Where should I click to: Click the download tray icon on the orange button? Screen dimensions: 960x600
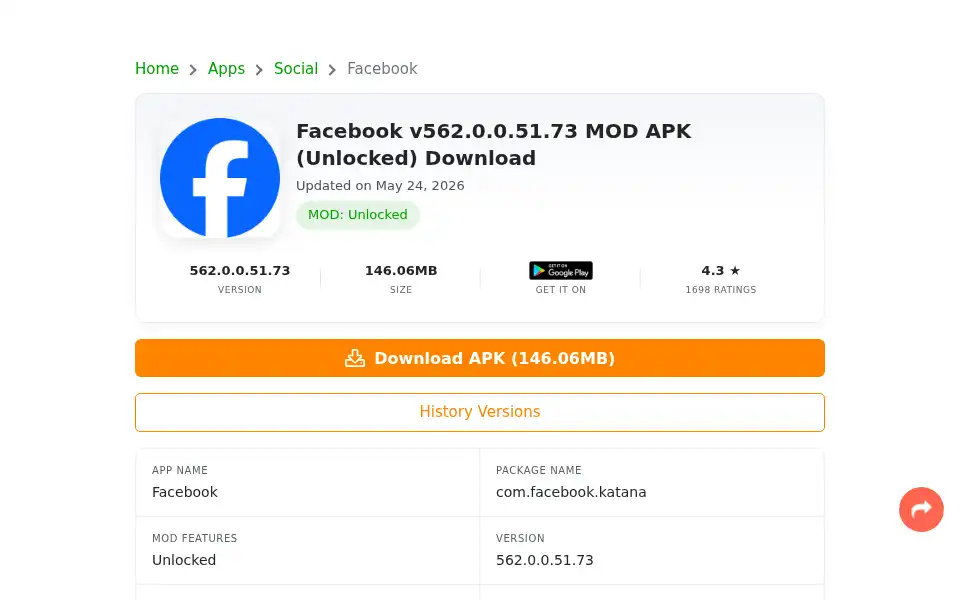coord(354,358)
